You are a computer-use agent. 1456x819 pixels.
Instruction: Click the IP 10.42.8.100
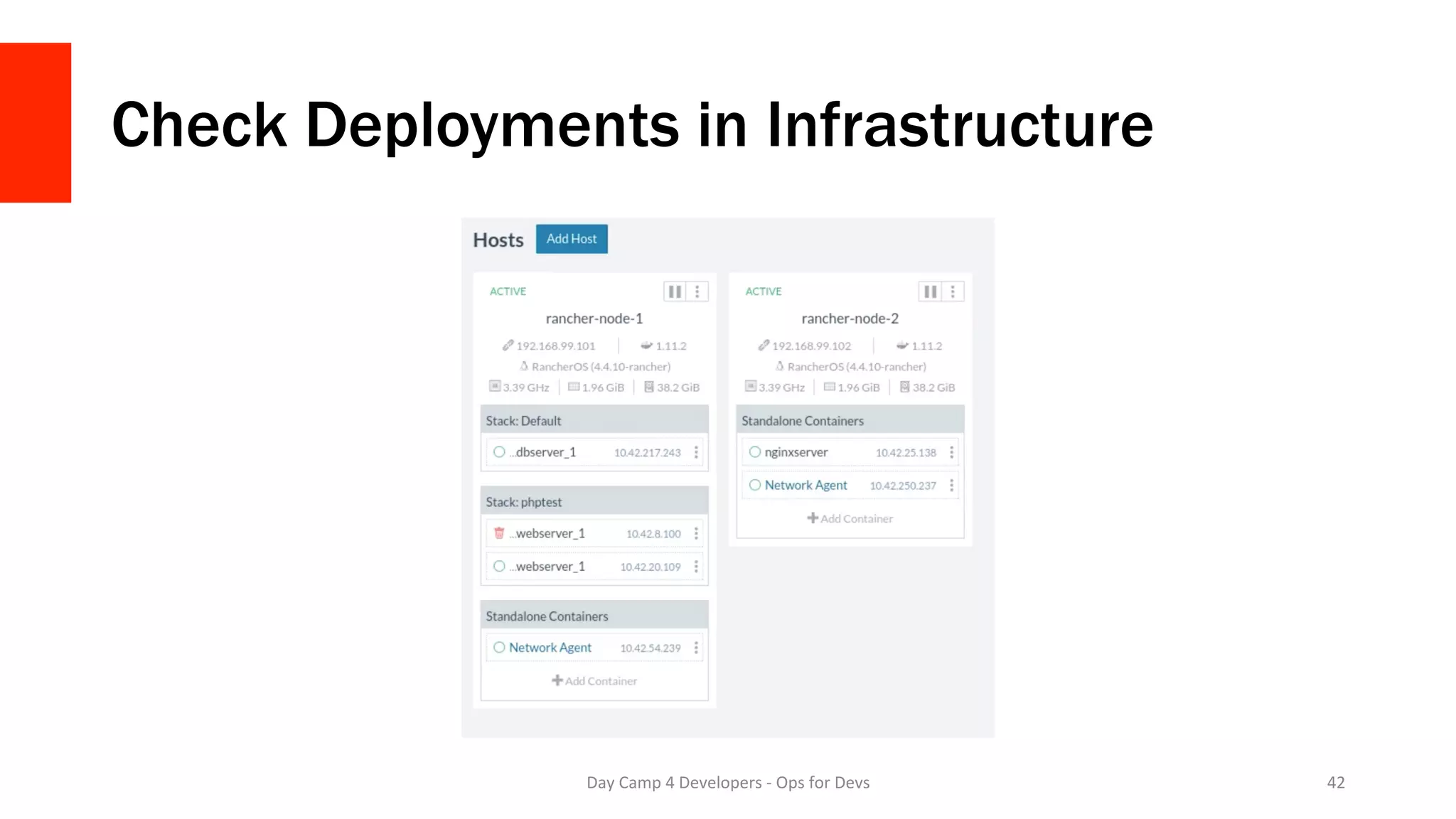pos(653,534)
